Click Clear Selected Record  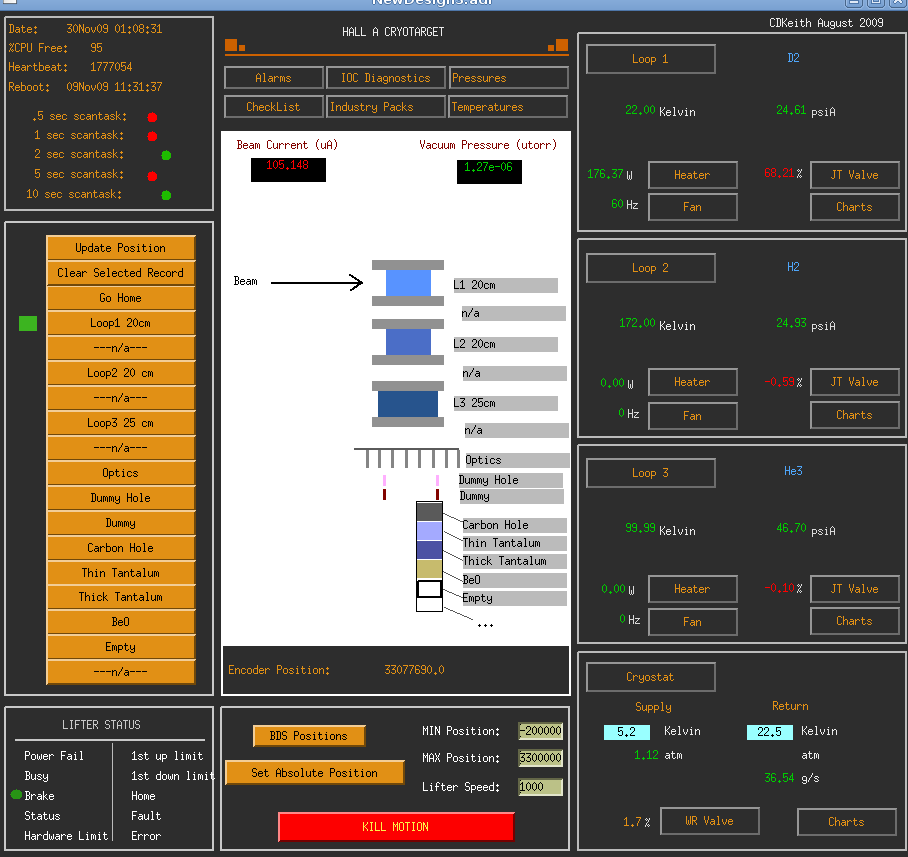pyautogui.click(x=120, y=273)
